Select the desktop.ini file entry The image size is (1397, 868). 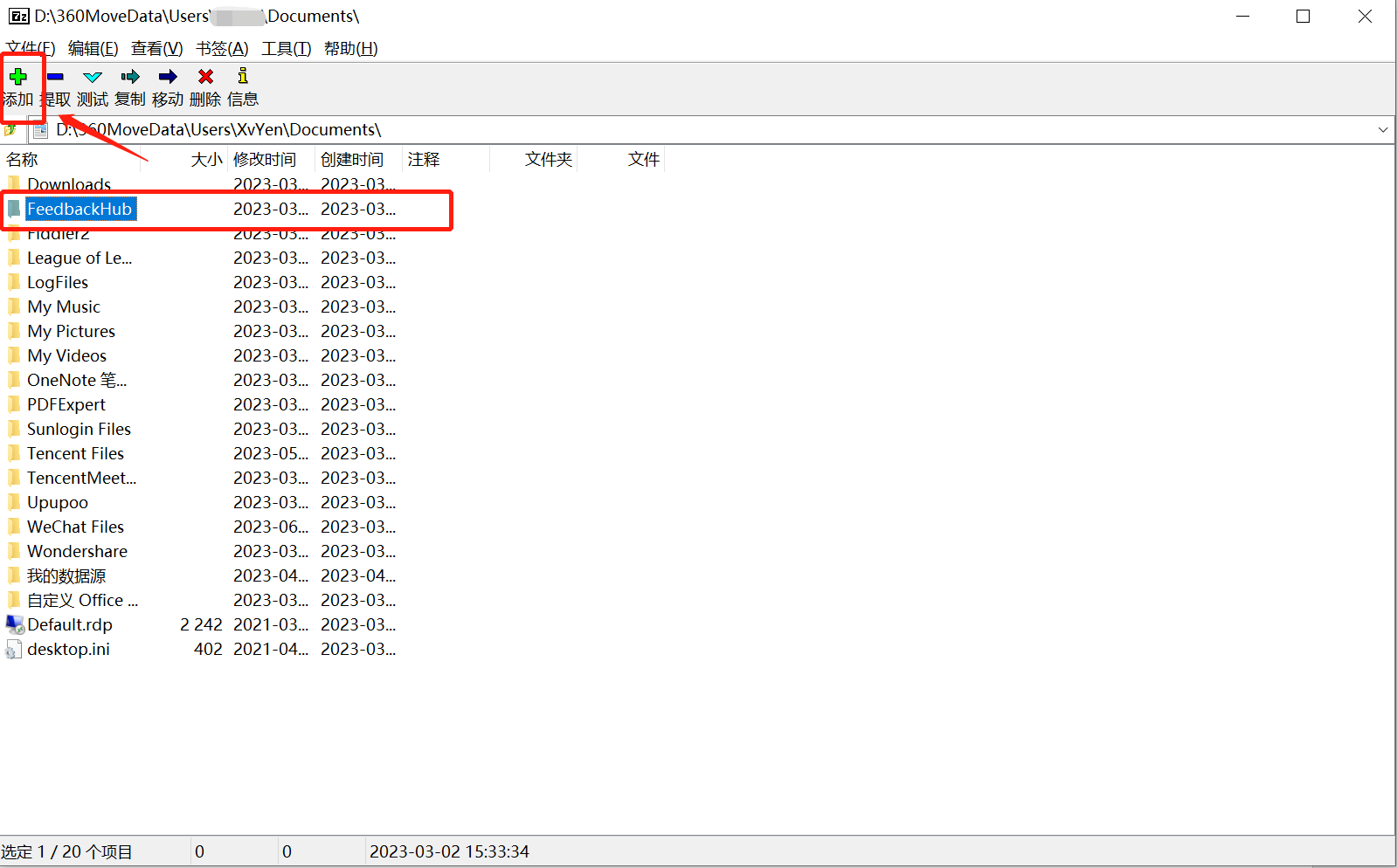point(68,649)
